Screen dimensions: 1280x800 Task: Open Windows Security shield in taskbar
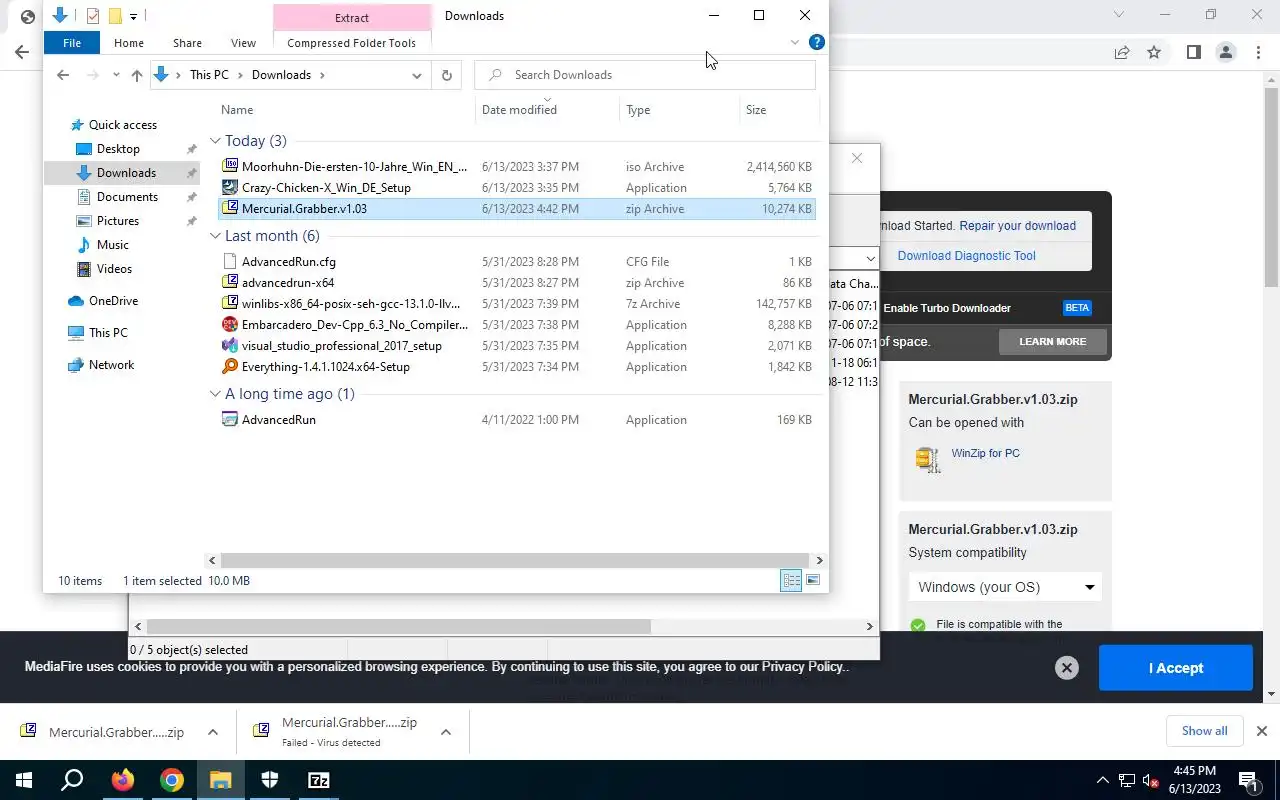270,780
